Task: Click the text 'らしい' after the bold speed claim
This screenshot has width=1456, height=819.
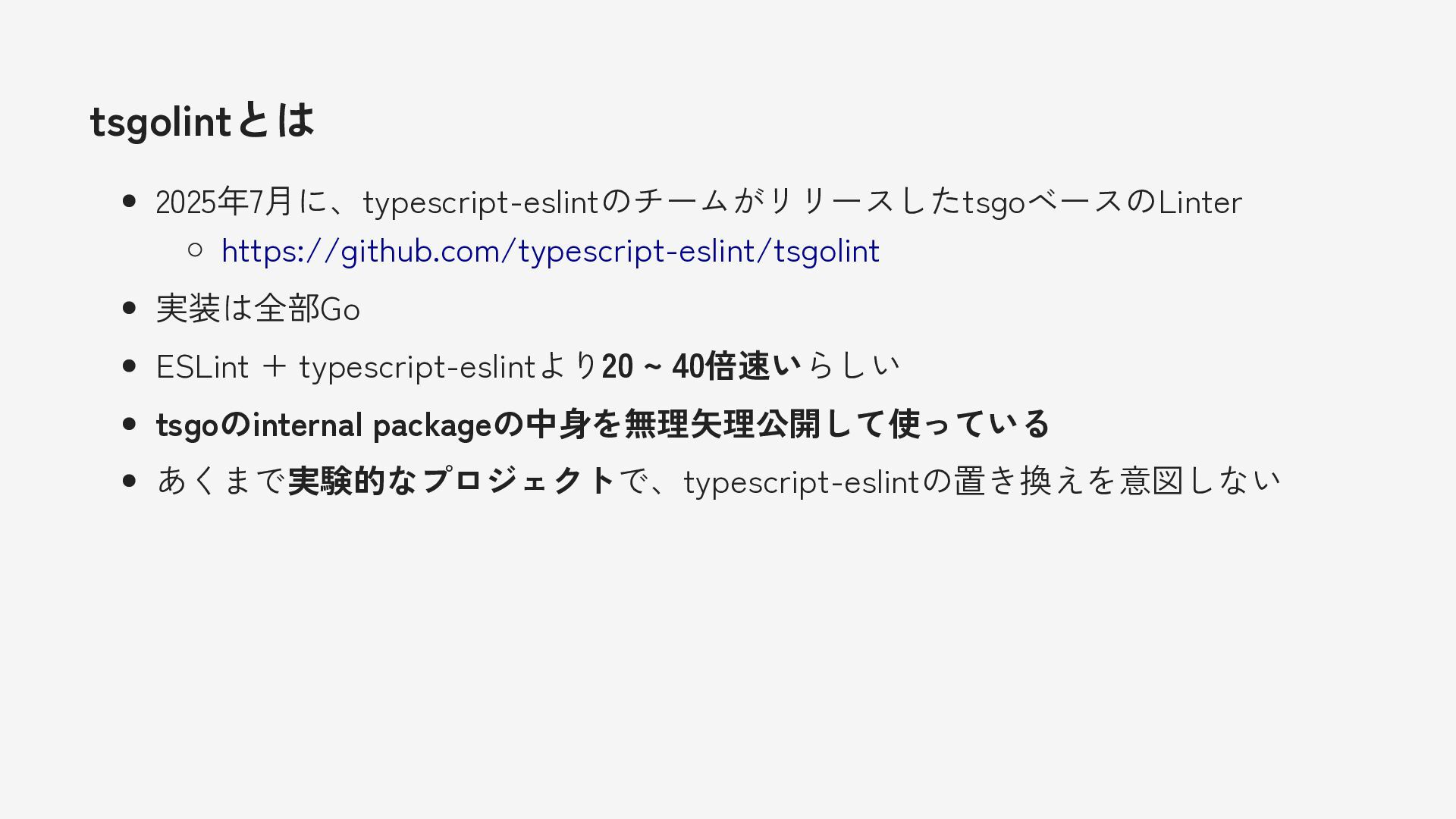Action: tap(852, 366)
